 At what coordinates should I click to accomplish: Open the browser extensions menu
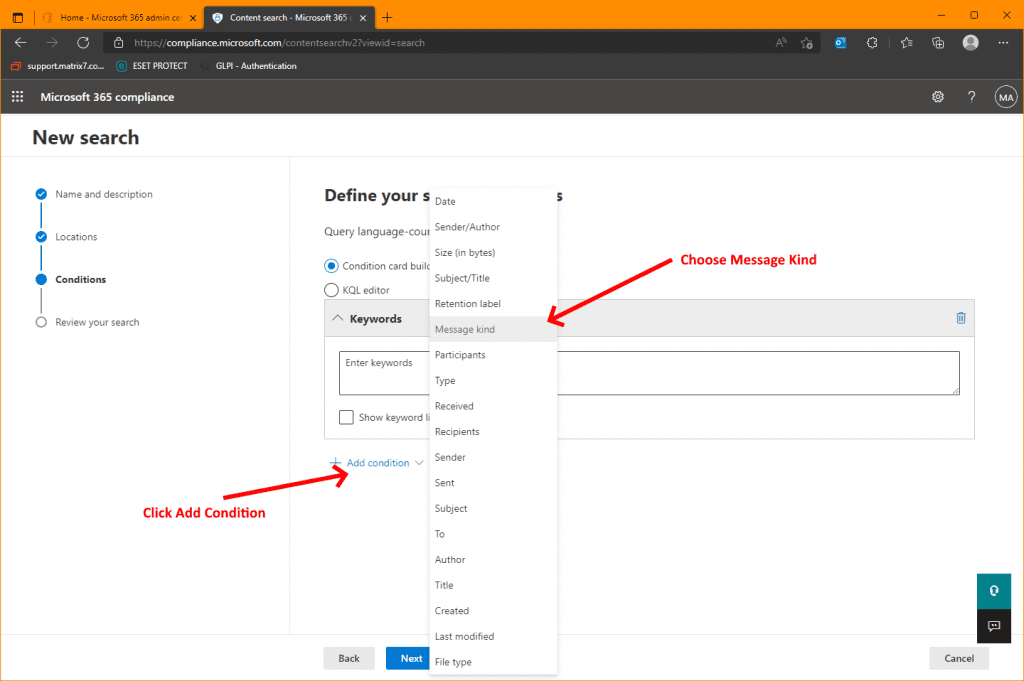(872, 43)
